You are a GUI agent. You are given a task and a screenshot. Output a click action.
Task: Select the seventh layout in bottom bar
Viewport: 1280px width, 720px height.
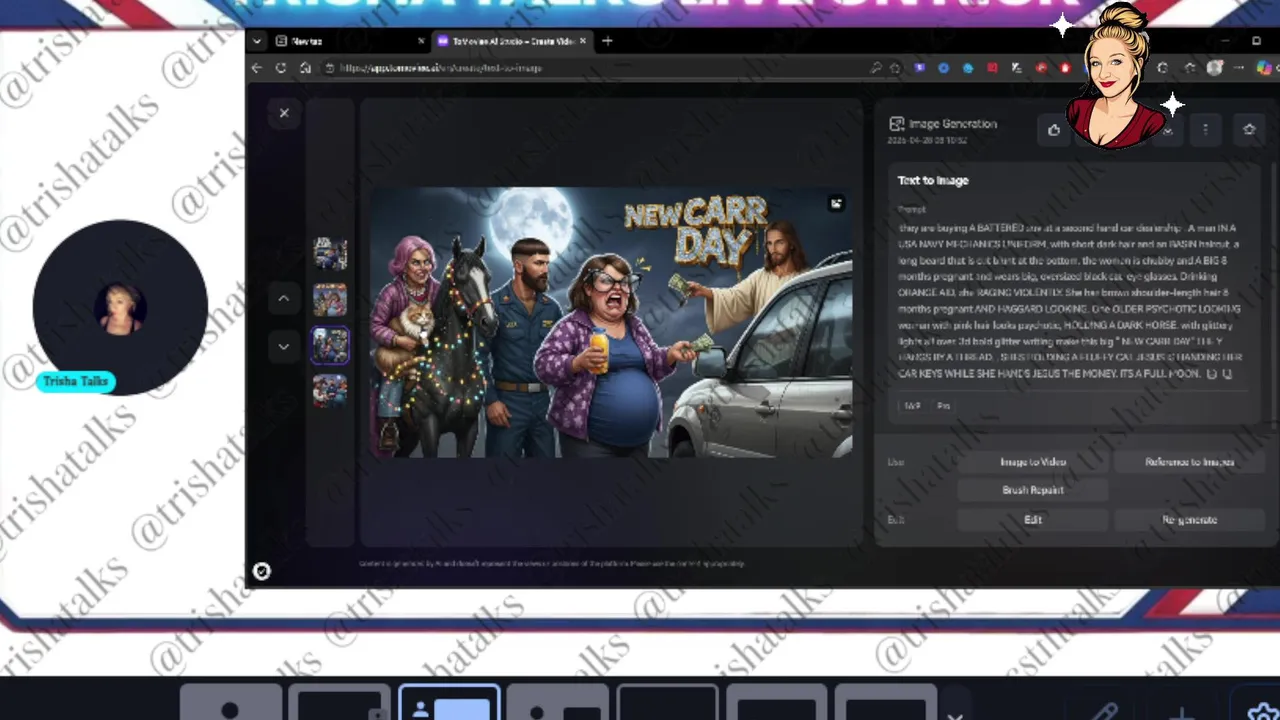[885, 703]
